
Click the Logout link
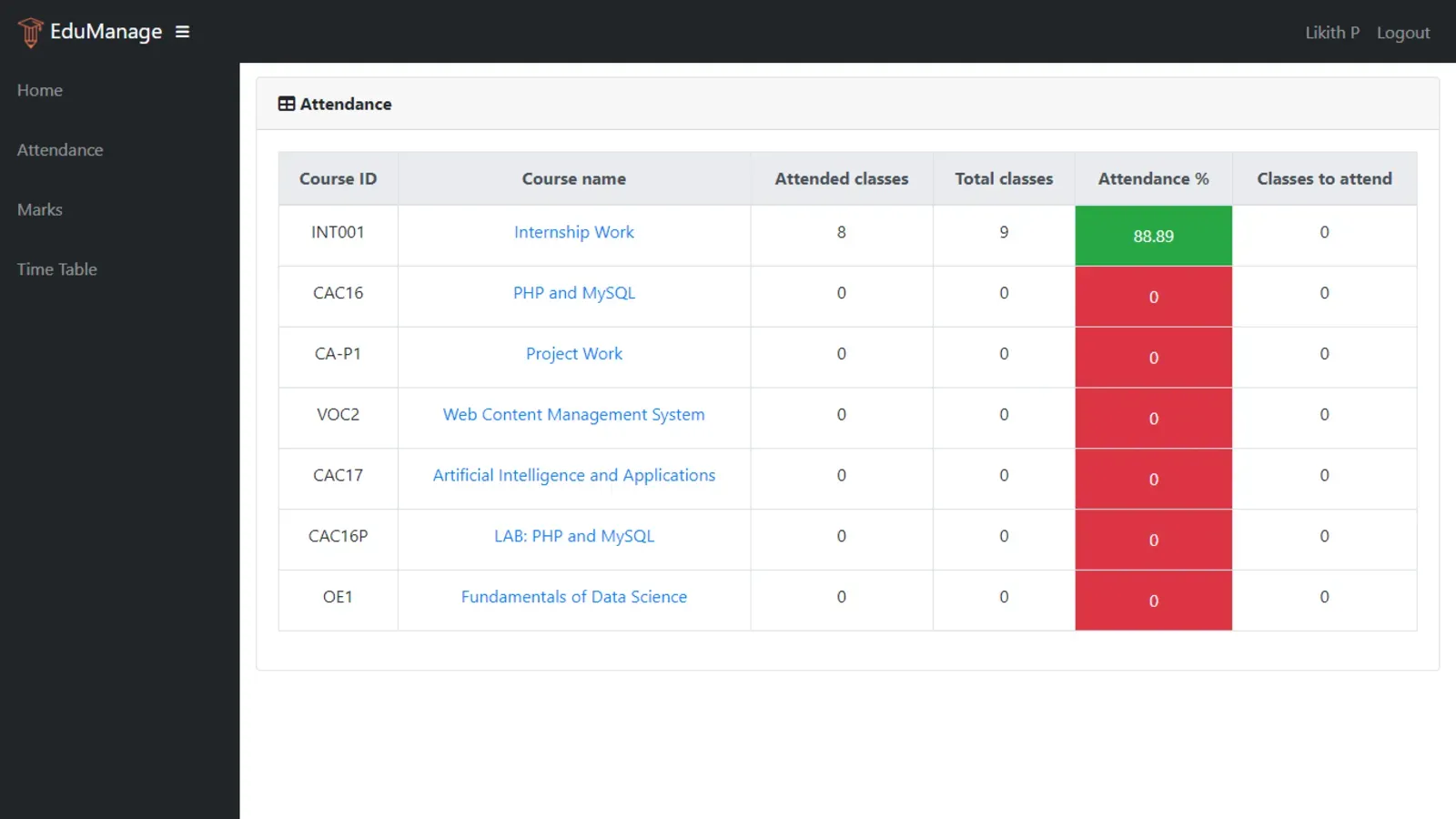point(1402,33)
